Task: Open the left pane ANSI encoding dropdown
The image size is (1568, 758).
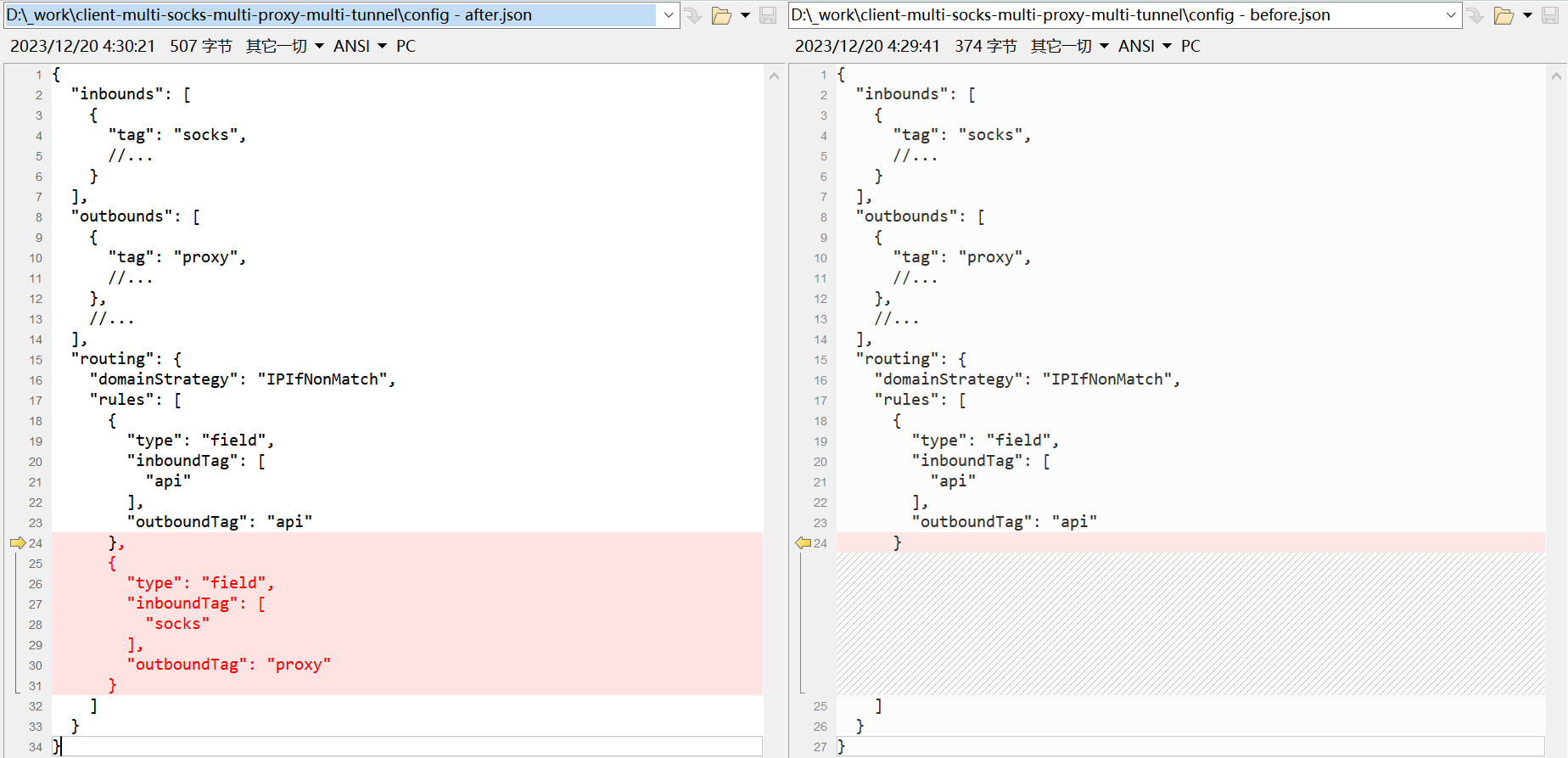Action: point(360,46)
